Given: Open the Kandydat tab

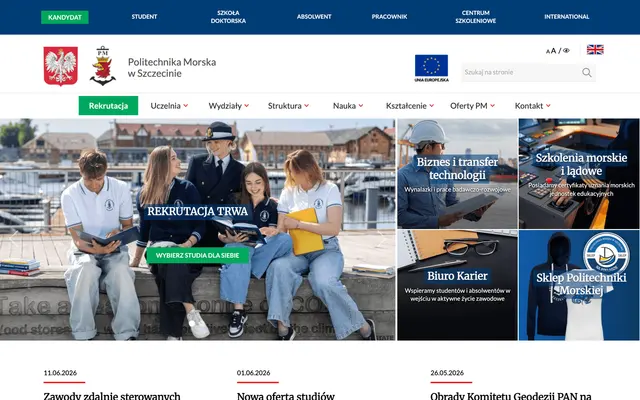Looking at the screenshot, I should (65, 17).
